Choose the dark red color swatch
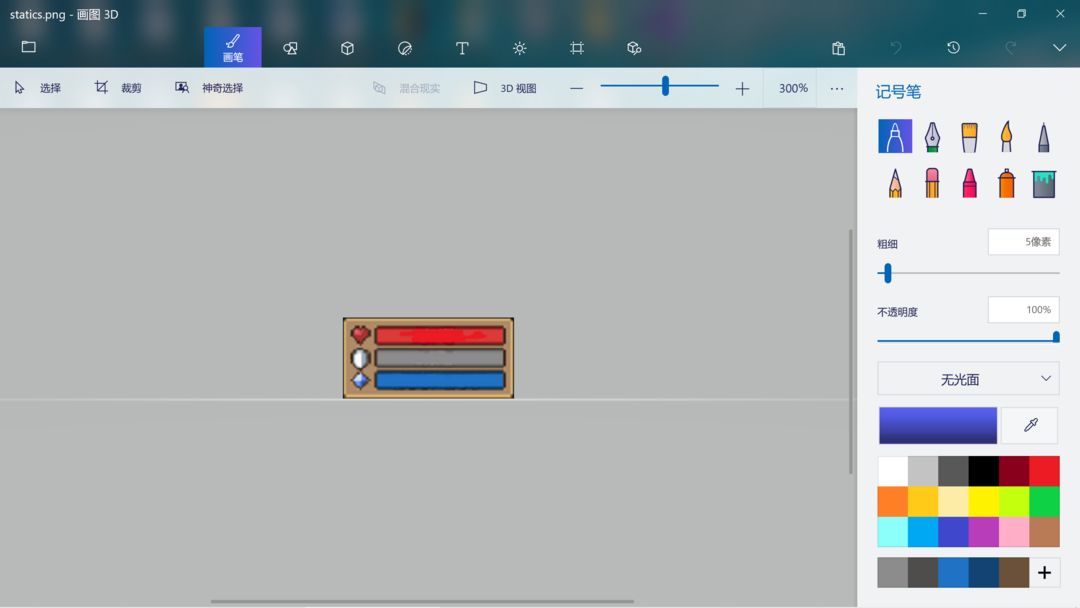The width and height of the screenshot is (1080, 608). (1014, 471)
